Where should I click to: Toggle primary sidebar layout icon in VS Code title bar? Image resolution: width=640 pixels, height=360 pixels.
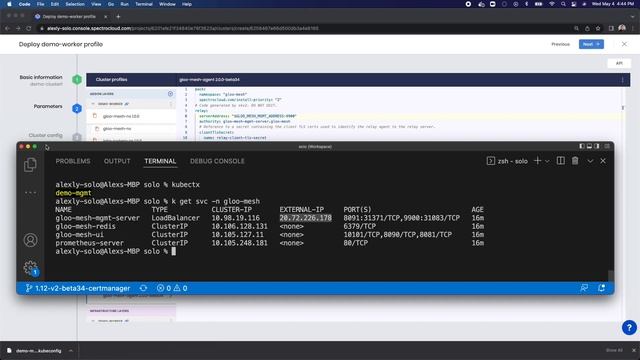click(x=582, y=146)
